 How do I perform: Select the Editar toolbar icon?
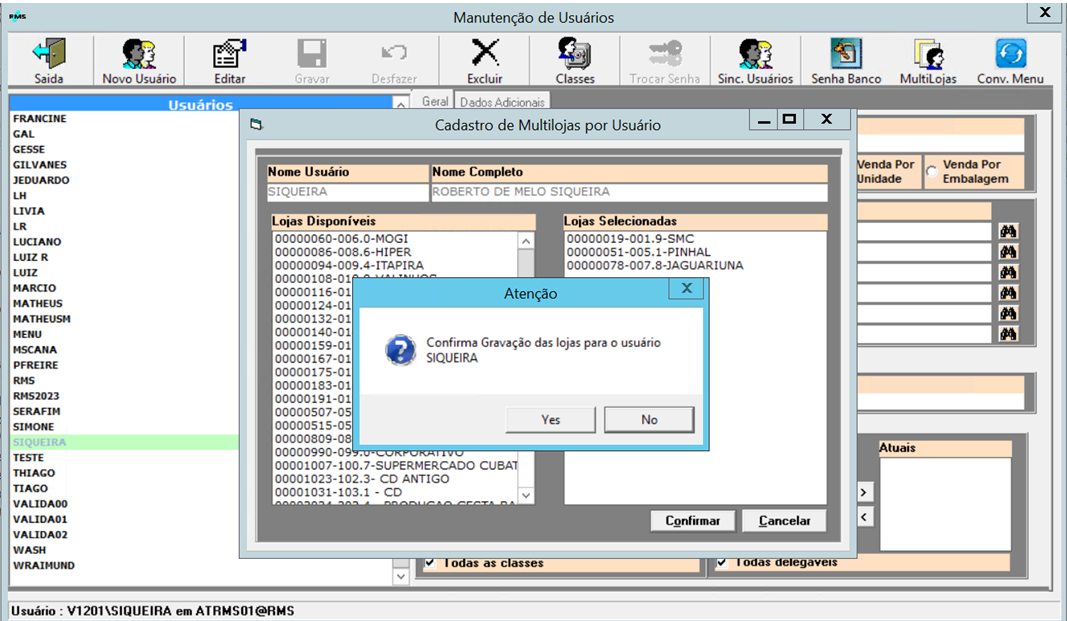point(229,53)
